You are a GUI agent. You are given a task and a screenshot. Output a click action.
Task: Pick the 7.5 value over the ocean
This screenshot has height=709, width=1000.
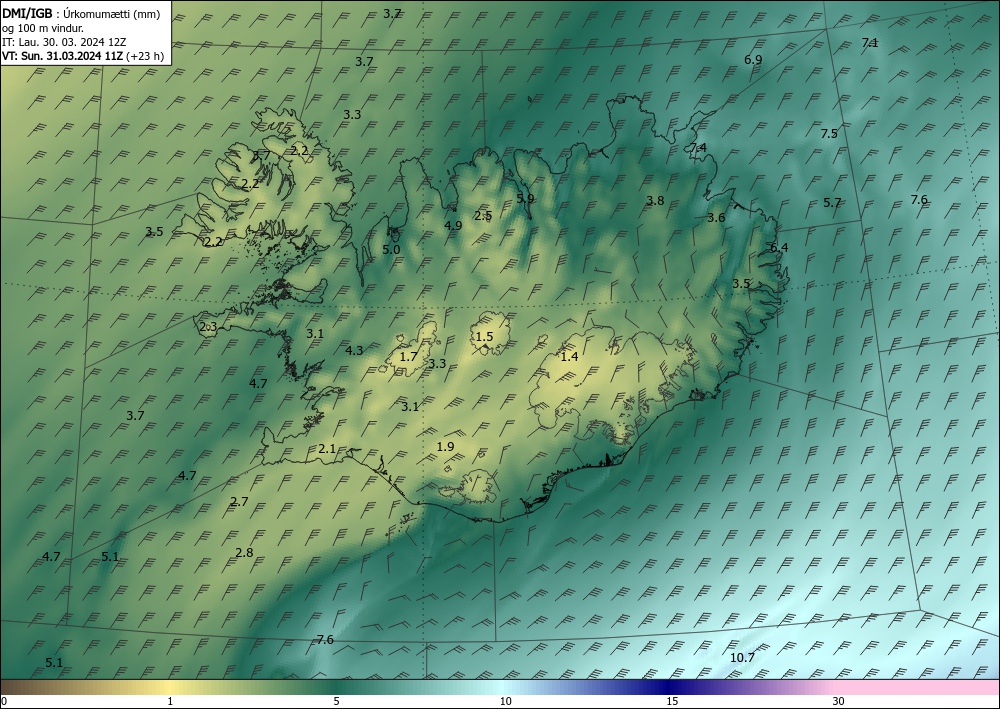(828, 133)
